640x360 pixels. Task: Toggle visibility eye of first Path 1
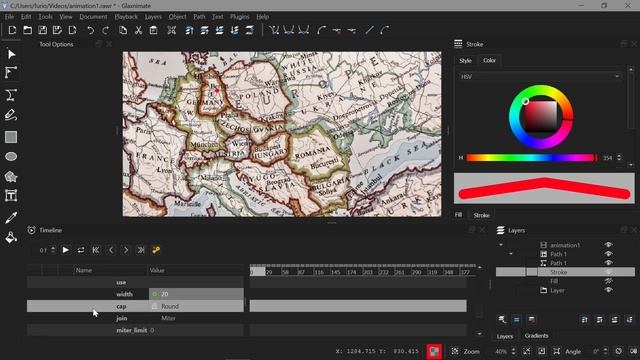(608, 254)
